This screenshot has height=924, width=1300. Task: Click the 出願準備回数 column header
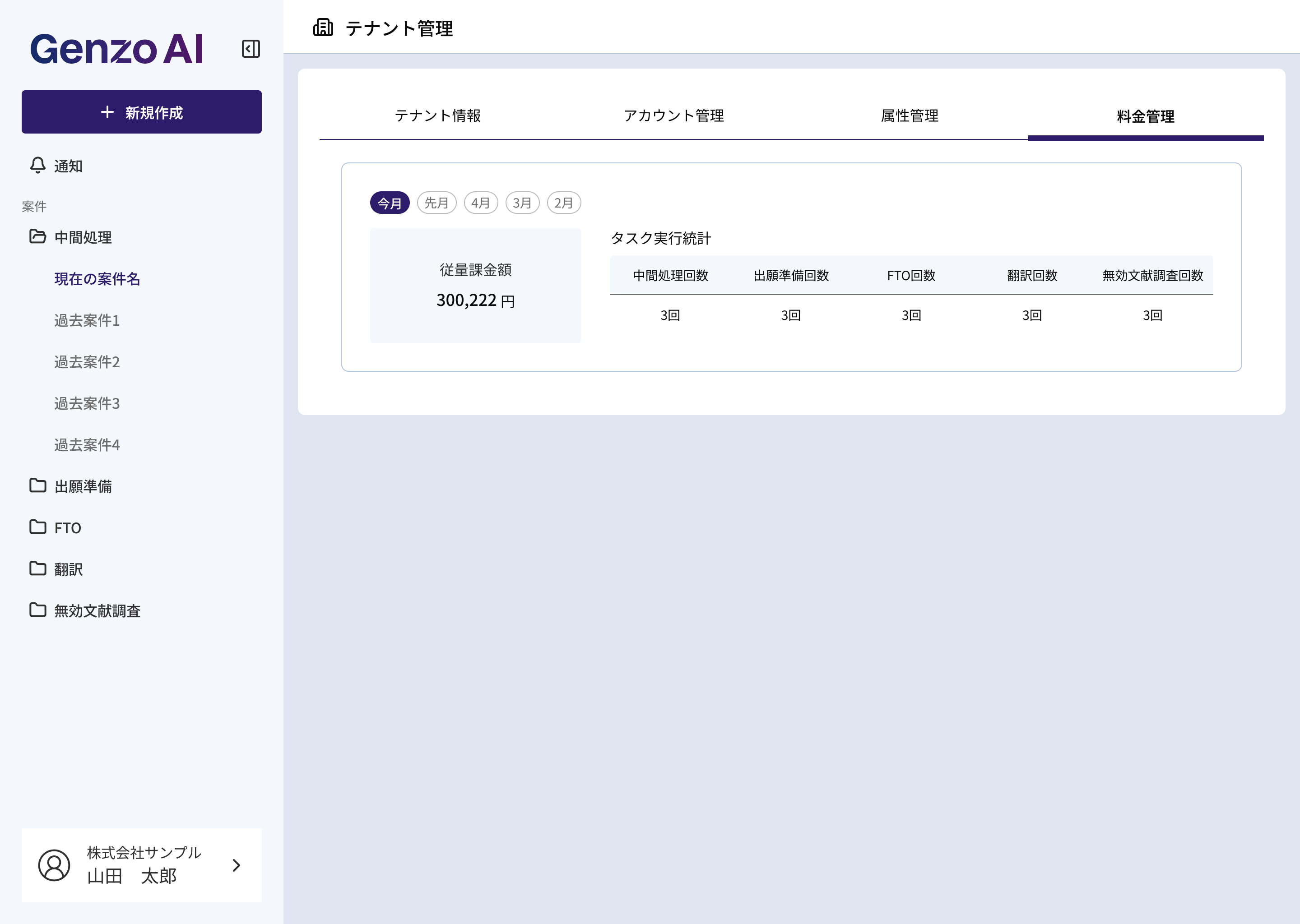791,275
